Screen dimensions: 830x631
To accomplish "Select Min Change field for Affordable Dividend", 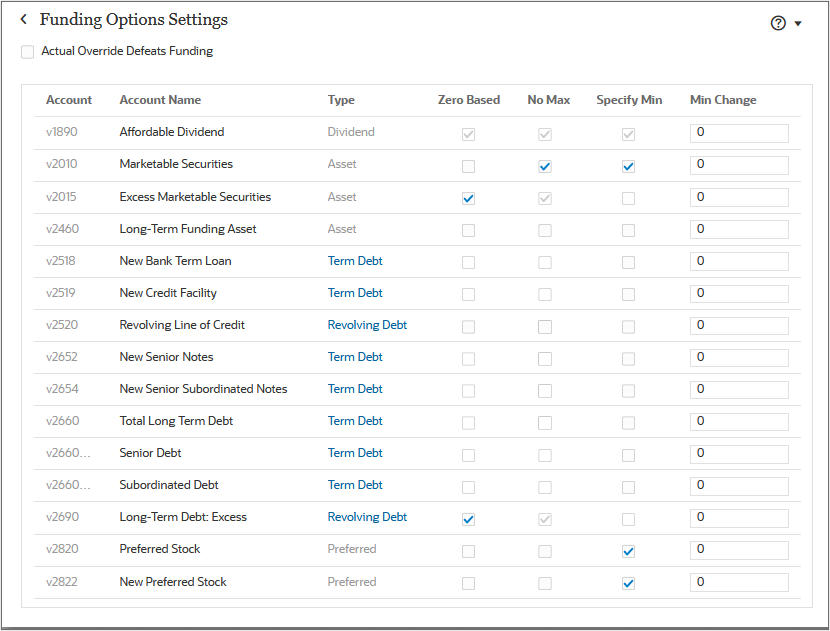I will tap(739, 132).
